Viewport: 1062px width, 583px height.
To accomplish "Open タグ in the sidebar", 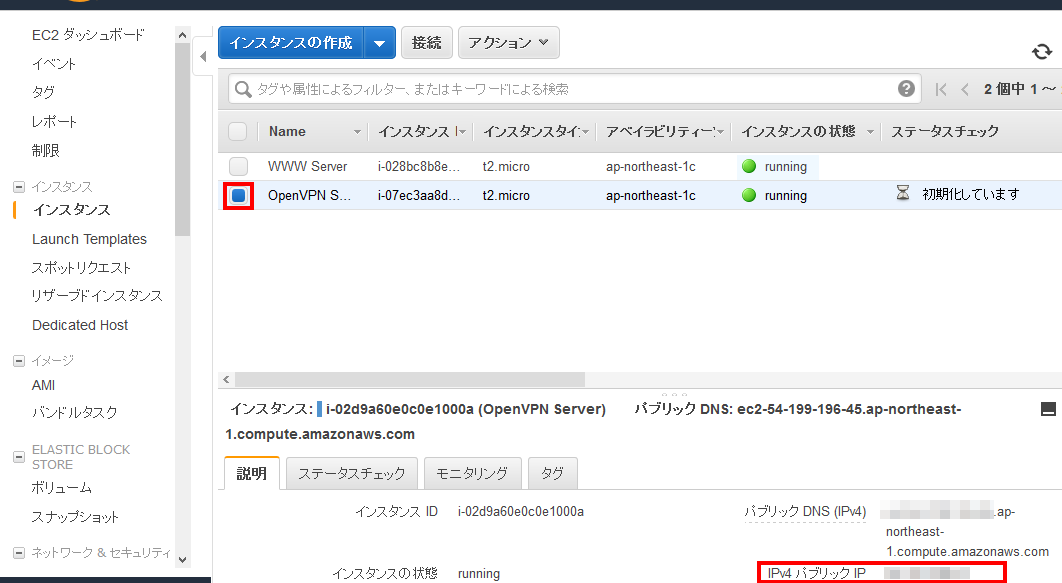I will pyautogui.click(x=43, y=92).
